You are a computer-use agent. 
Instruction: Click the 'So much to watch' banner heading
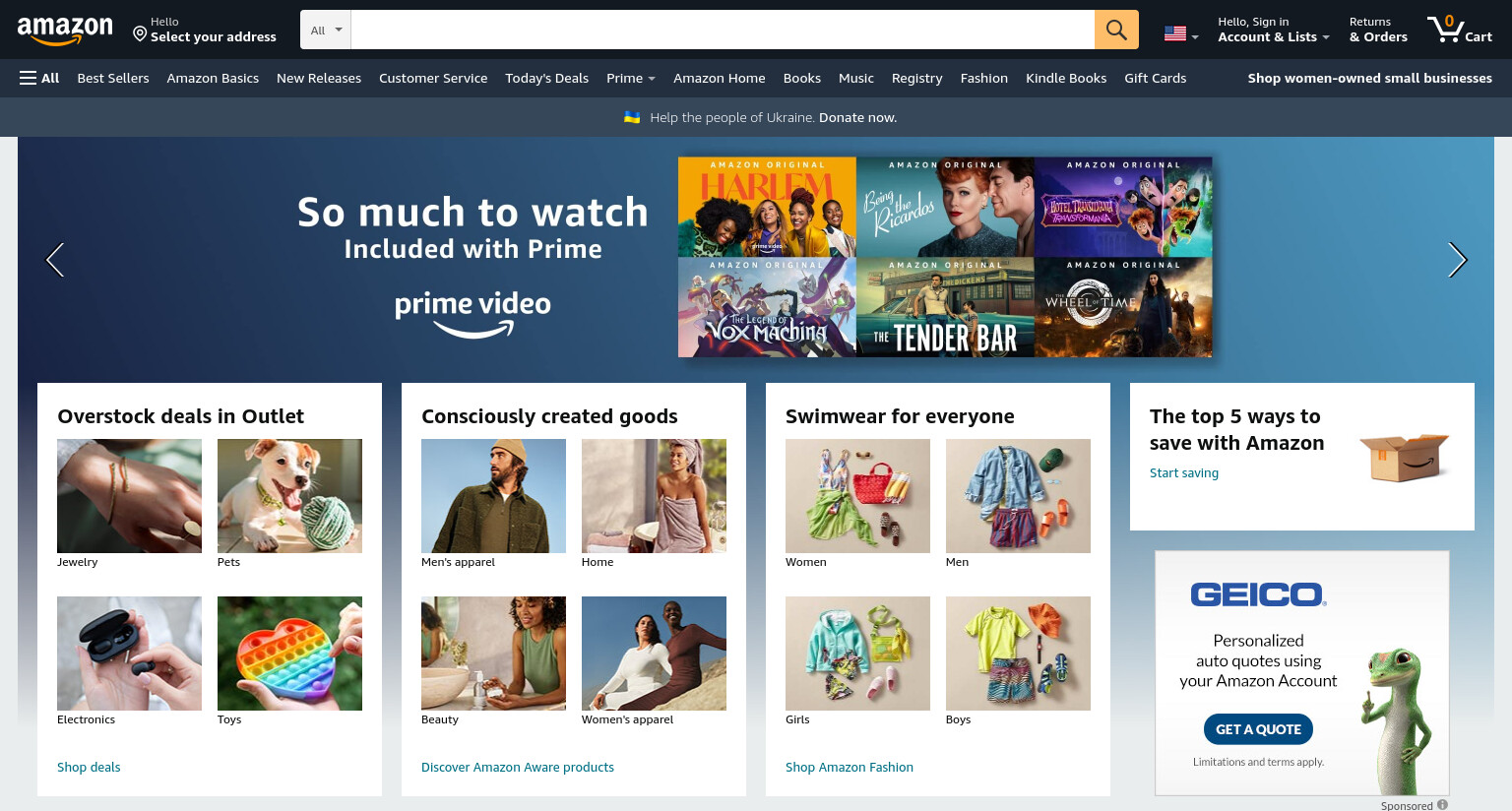[x=472, y=213]
